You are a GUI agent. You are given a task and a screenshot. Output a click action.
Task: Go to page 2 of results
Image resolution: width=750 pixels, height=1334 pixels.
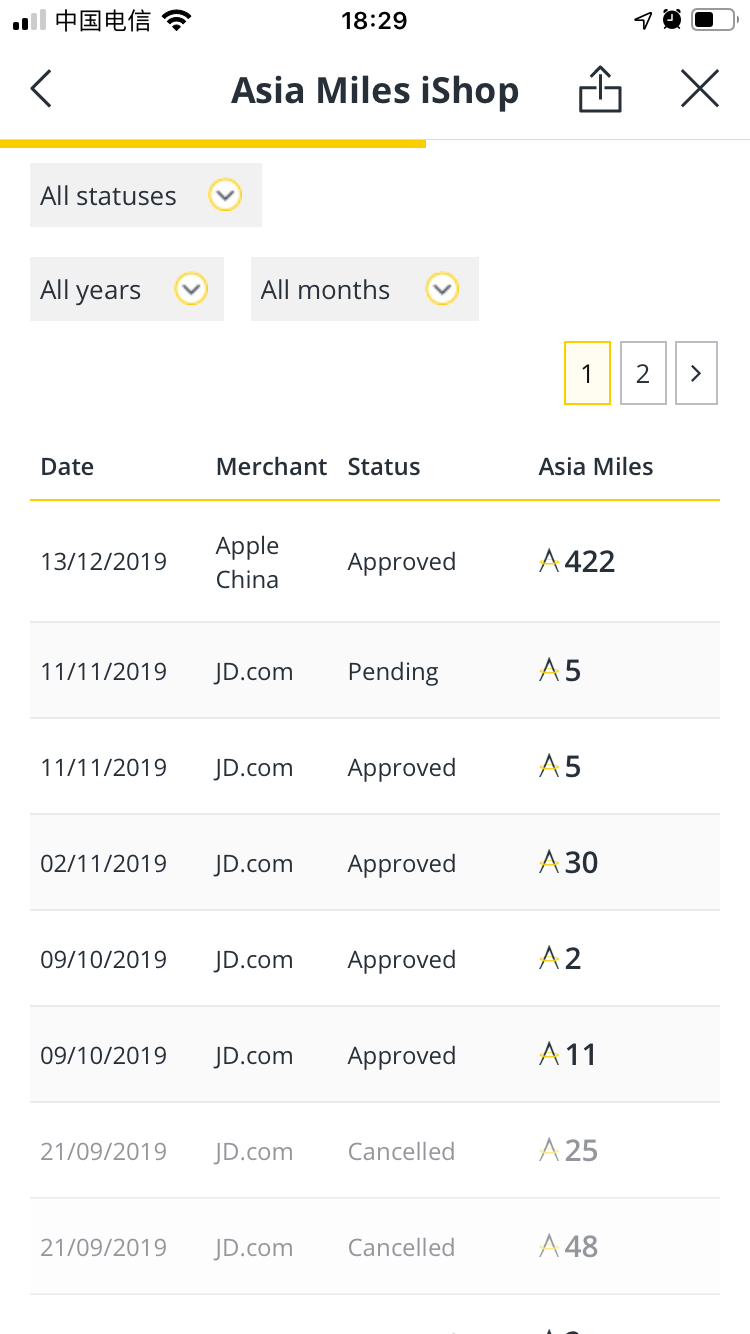pyautogui.click(x=643, y=373)
